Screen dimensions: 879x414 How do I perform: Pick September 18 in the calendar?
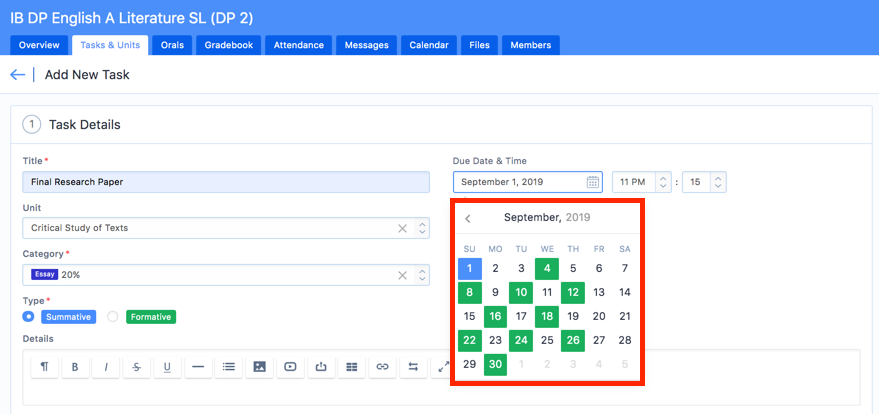(547, 316)
